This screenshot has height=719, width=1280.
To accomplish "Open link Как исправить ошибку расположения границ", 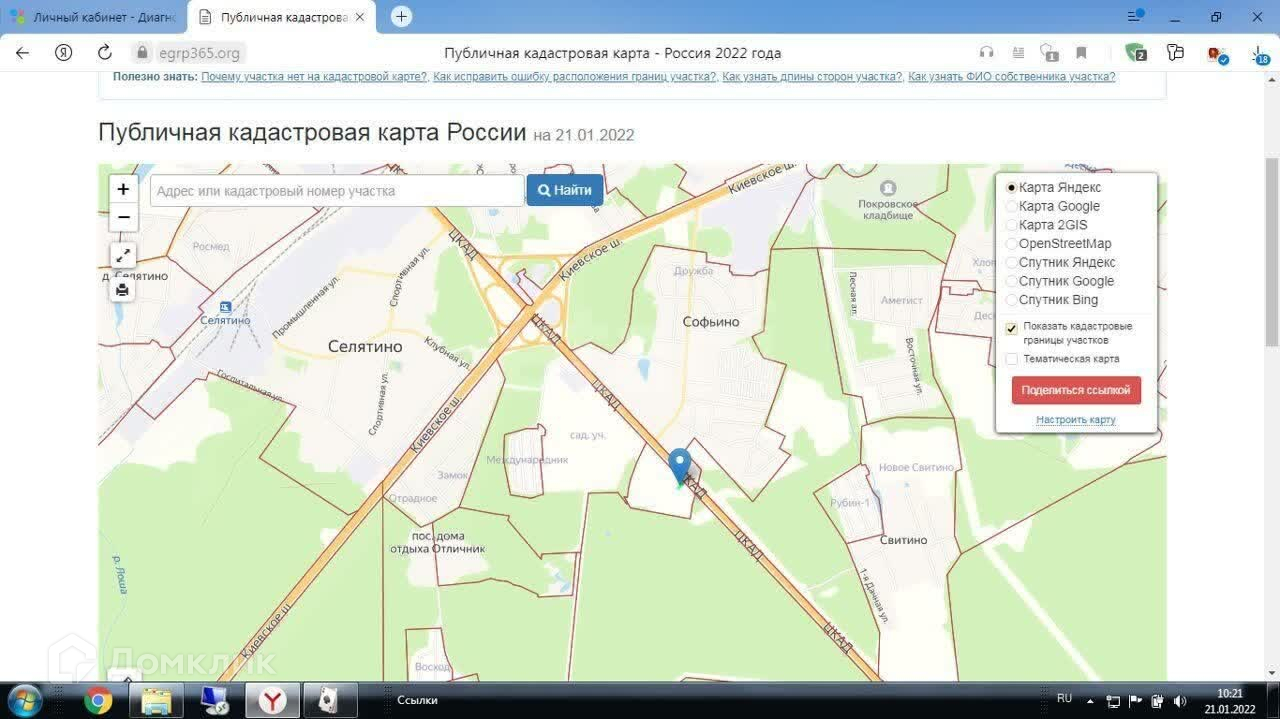I will point(574,77).
